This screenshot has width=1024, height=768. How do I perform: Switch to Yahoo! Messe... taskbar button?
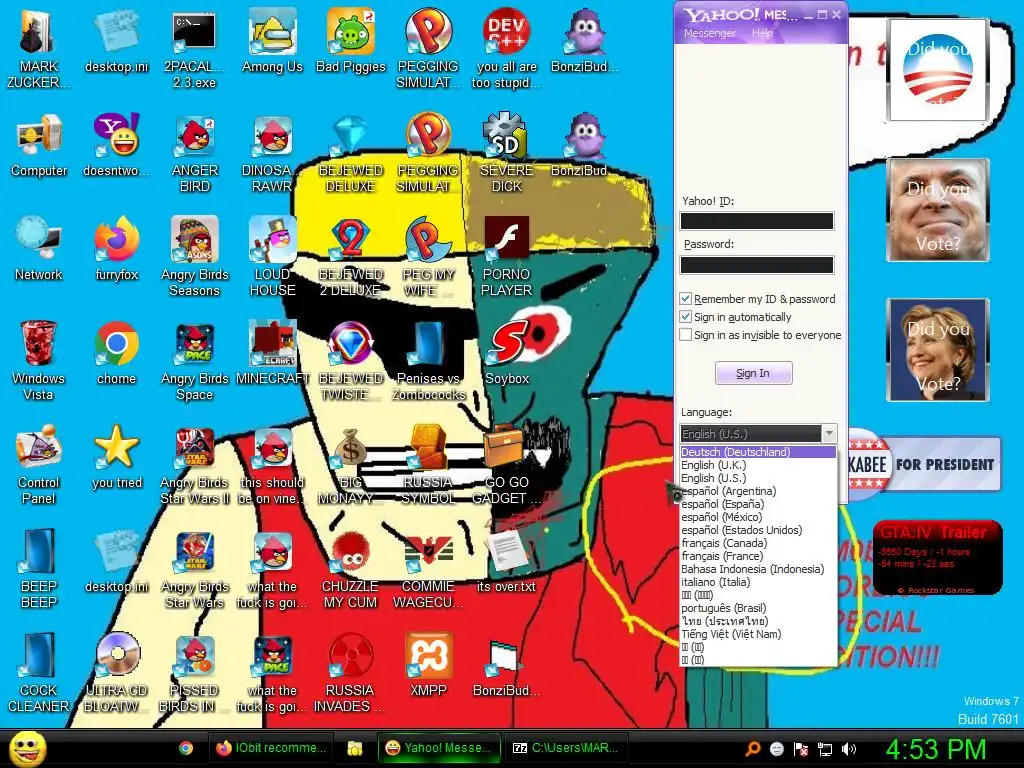point(439,748)
